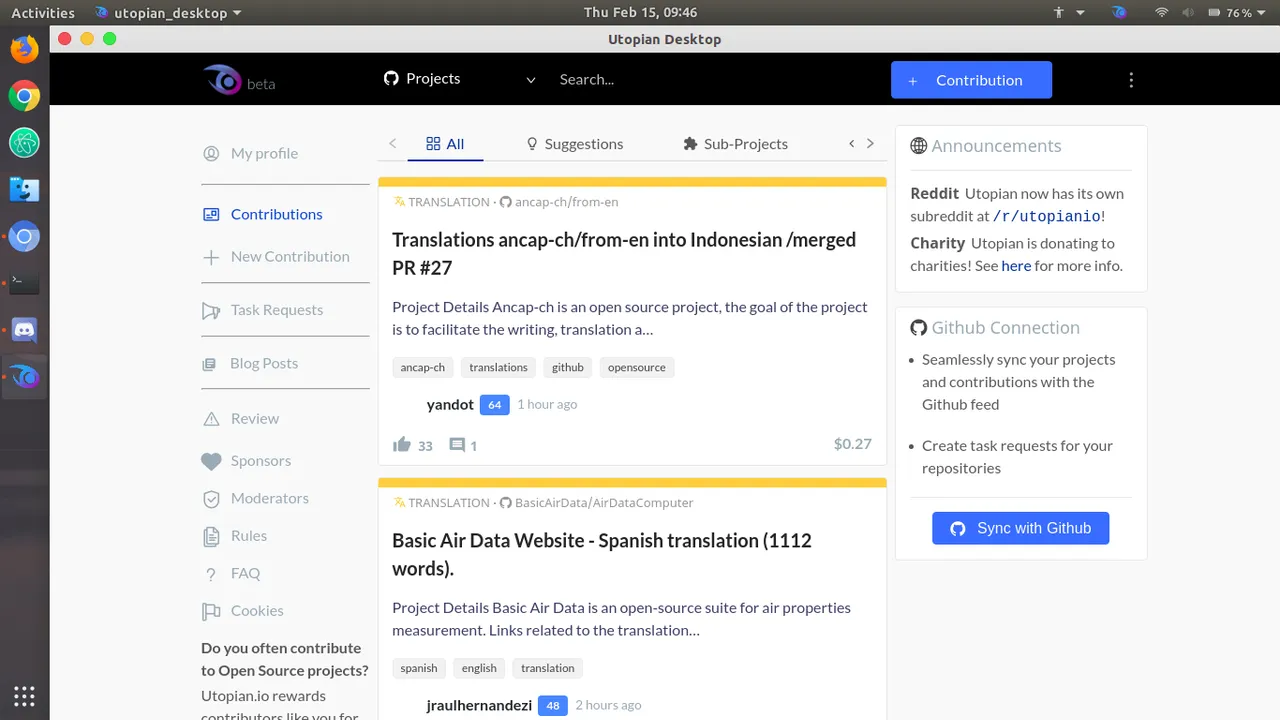This screenshot has width=1280, height=720.
Task: Open Basic Air Data Spanish translation post
Action: coord(602,554)
